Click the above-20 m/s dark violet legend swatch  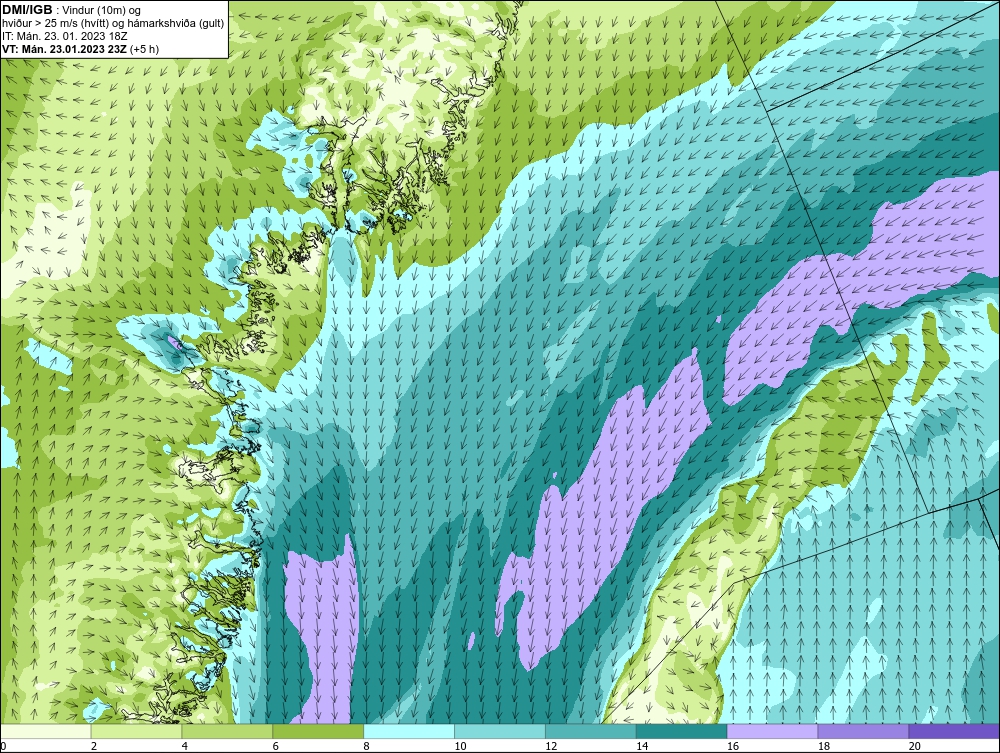pos(954,731)
